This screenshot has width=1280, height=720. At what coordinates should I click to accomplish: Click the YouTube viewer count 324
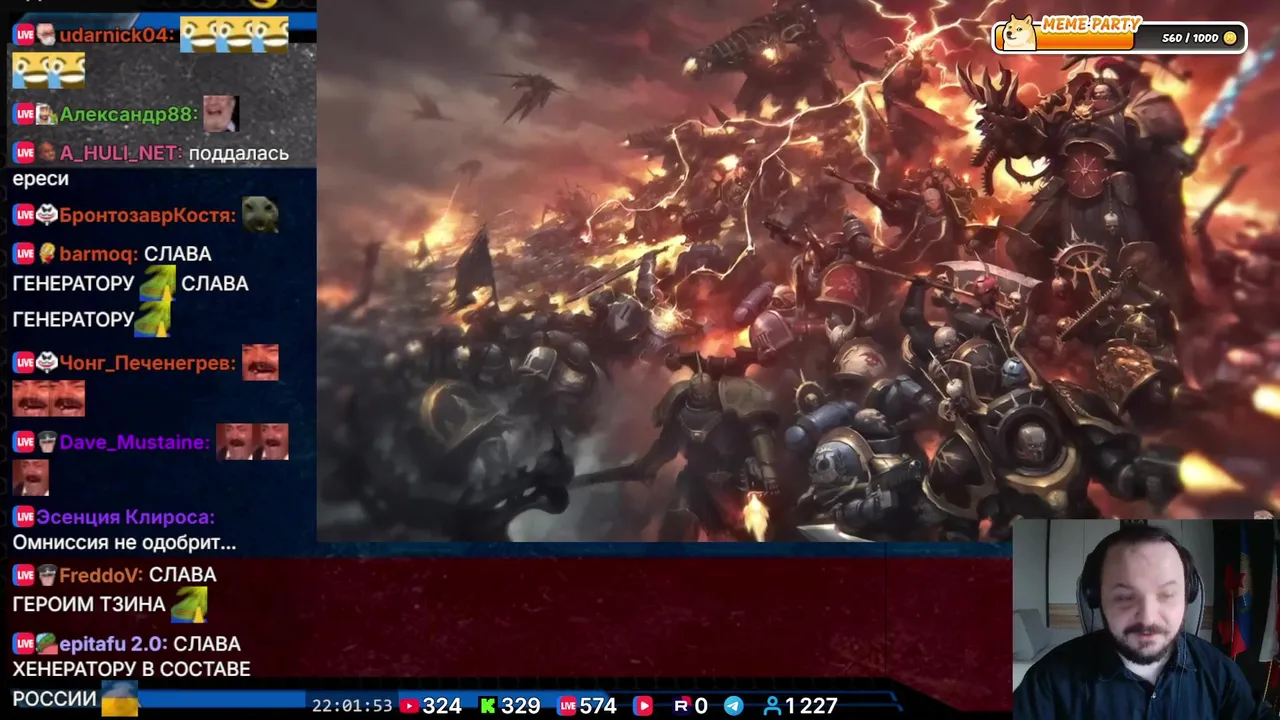point(442,706)
